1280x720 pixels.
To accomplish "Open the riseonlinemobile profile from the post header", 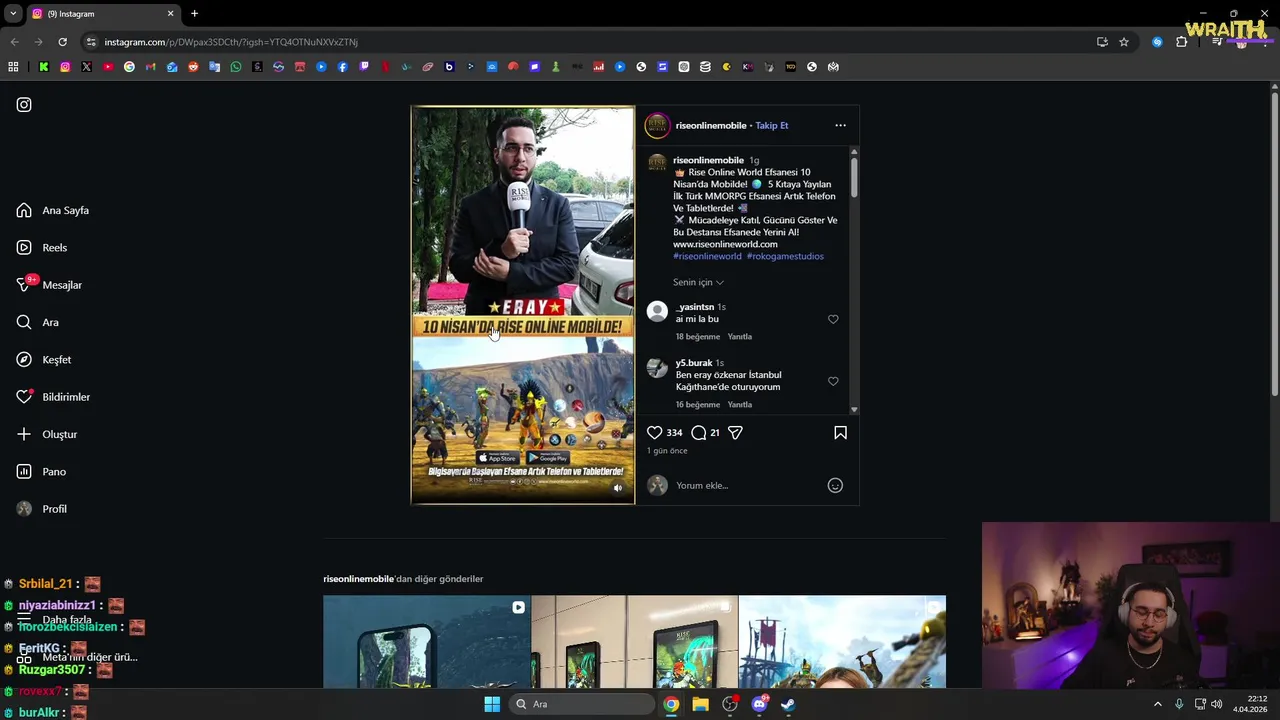I will [x=711, y=126].
